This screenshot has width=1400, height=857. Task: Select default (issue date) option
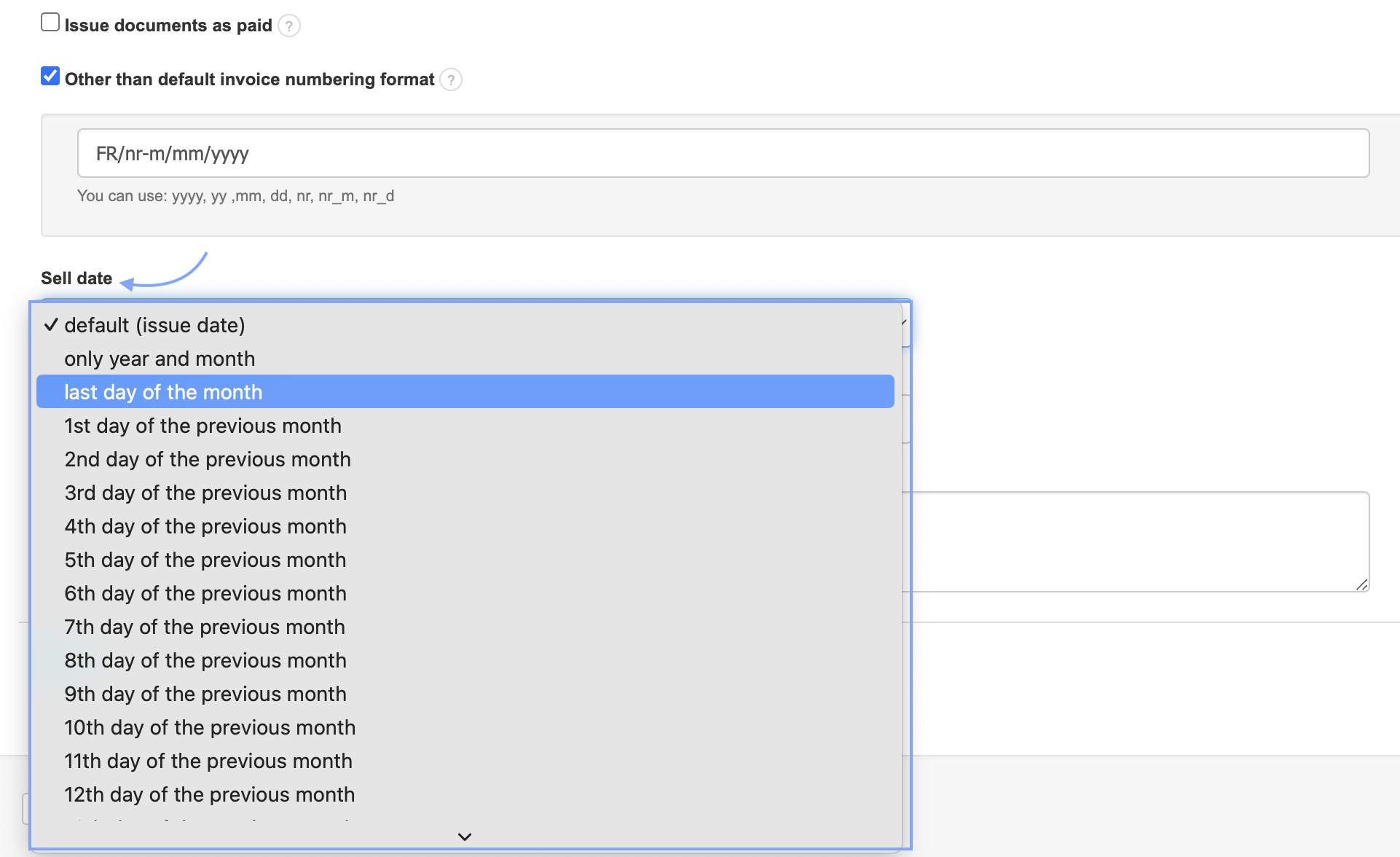[154, 325]
